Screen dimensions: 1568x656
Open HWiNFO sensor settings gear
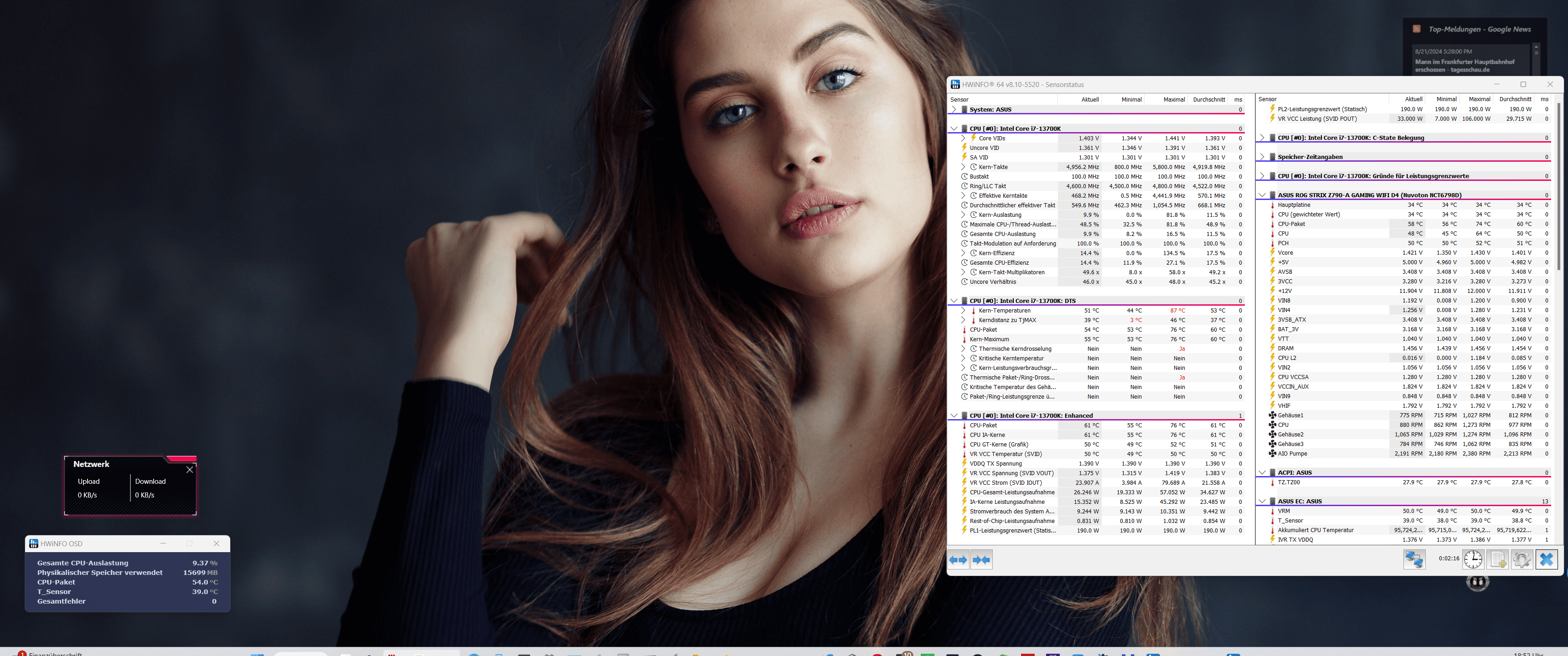tap(1522, 559)
